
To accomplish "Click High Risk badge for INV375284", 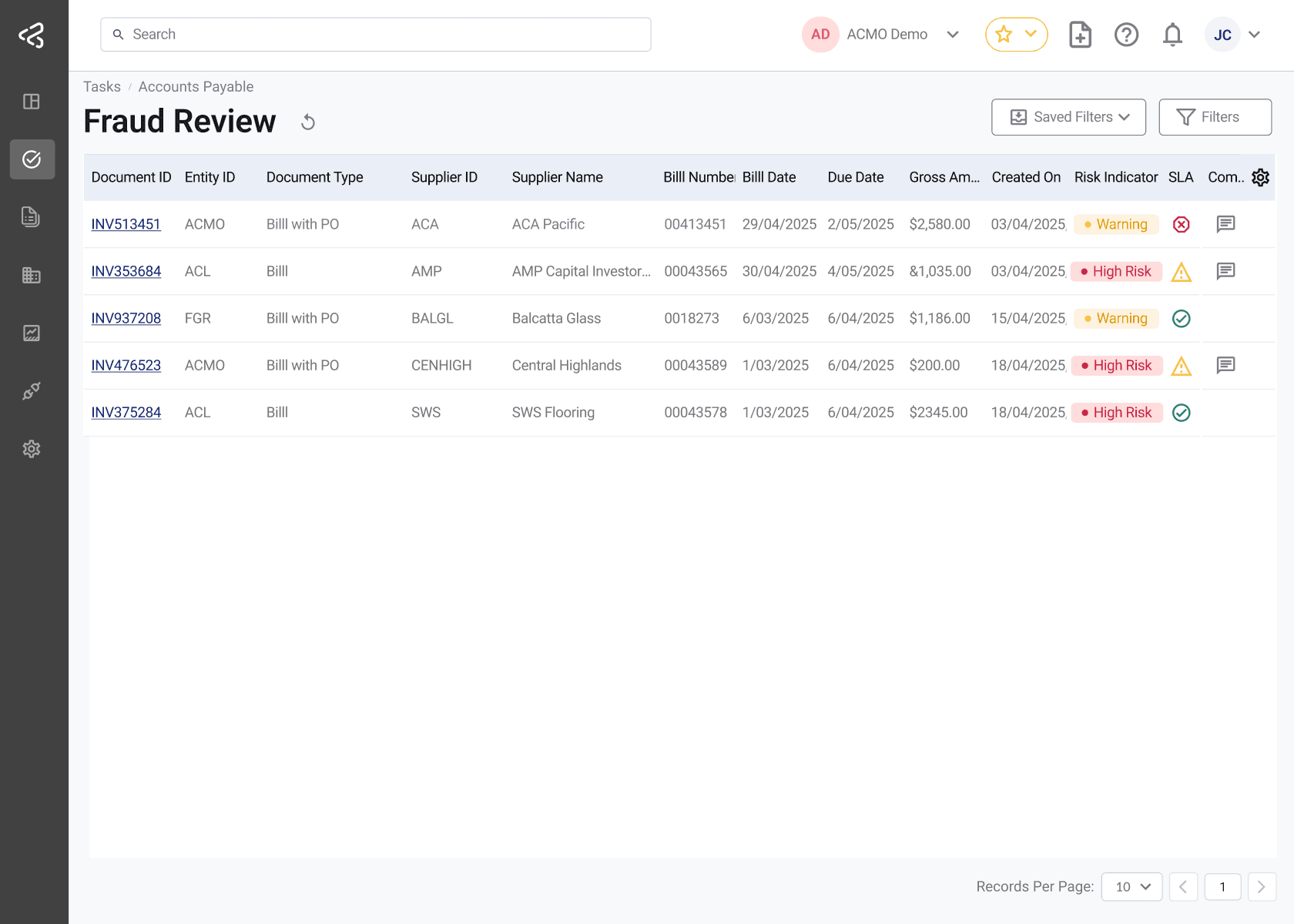I will [x=1116, y=412].
